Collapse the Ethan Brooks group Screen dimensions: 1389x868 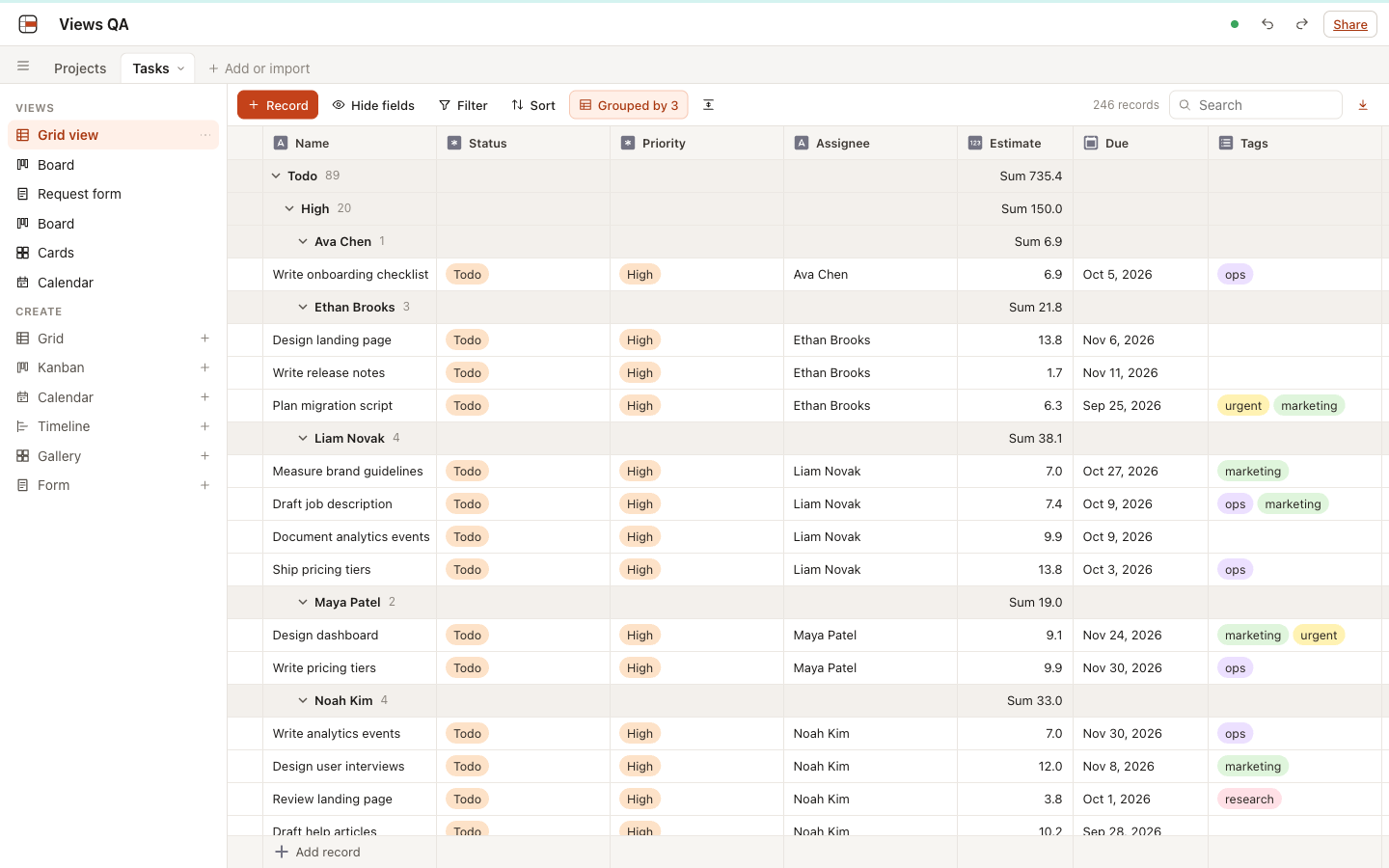303,307
